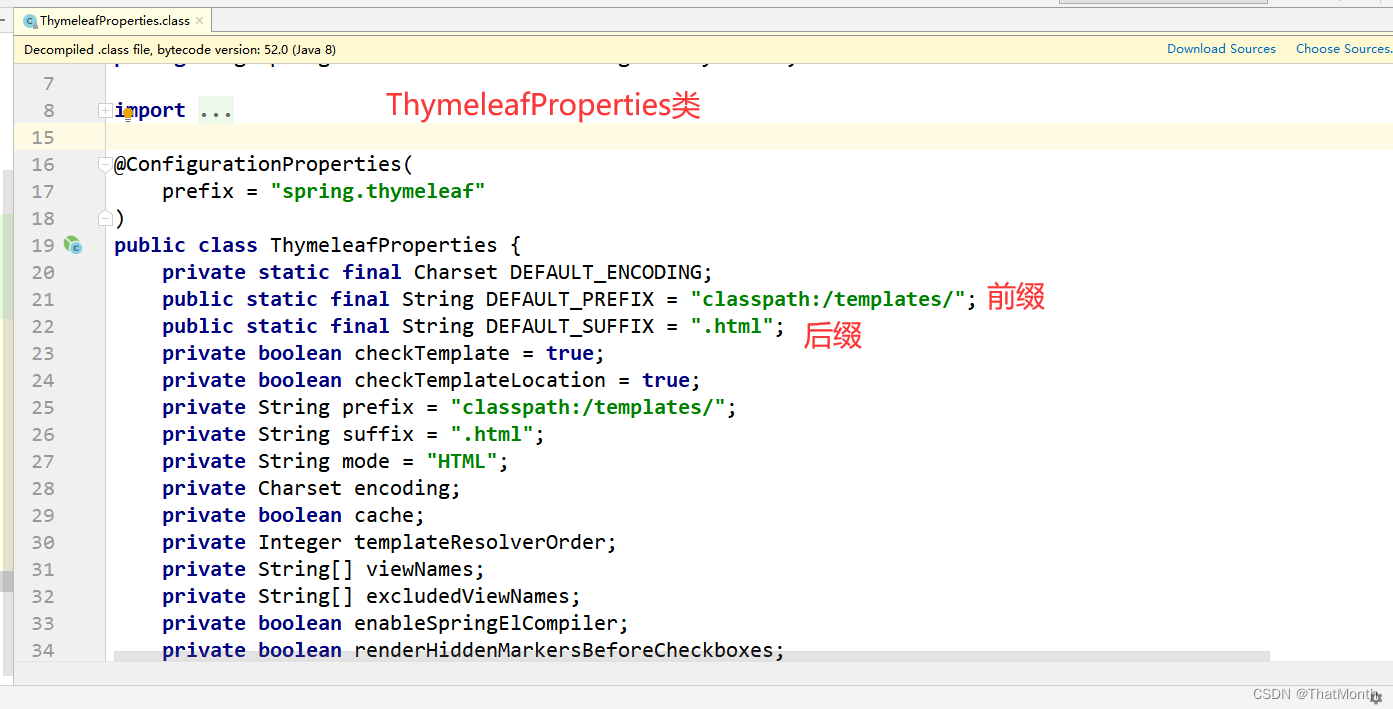Click line number 27 in the gutter
Image resolution: width=1393 pixels, height=709 pixels.
(43, 461)
